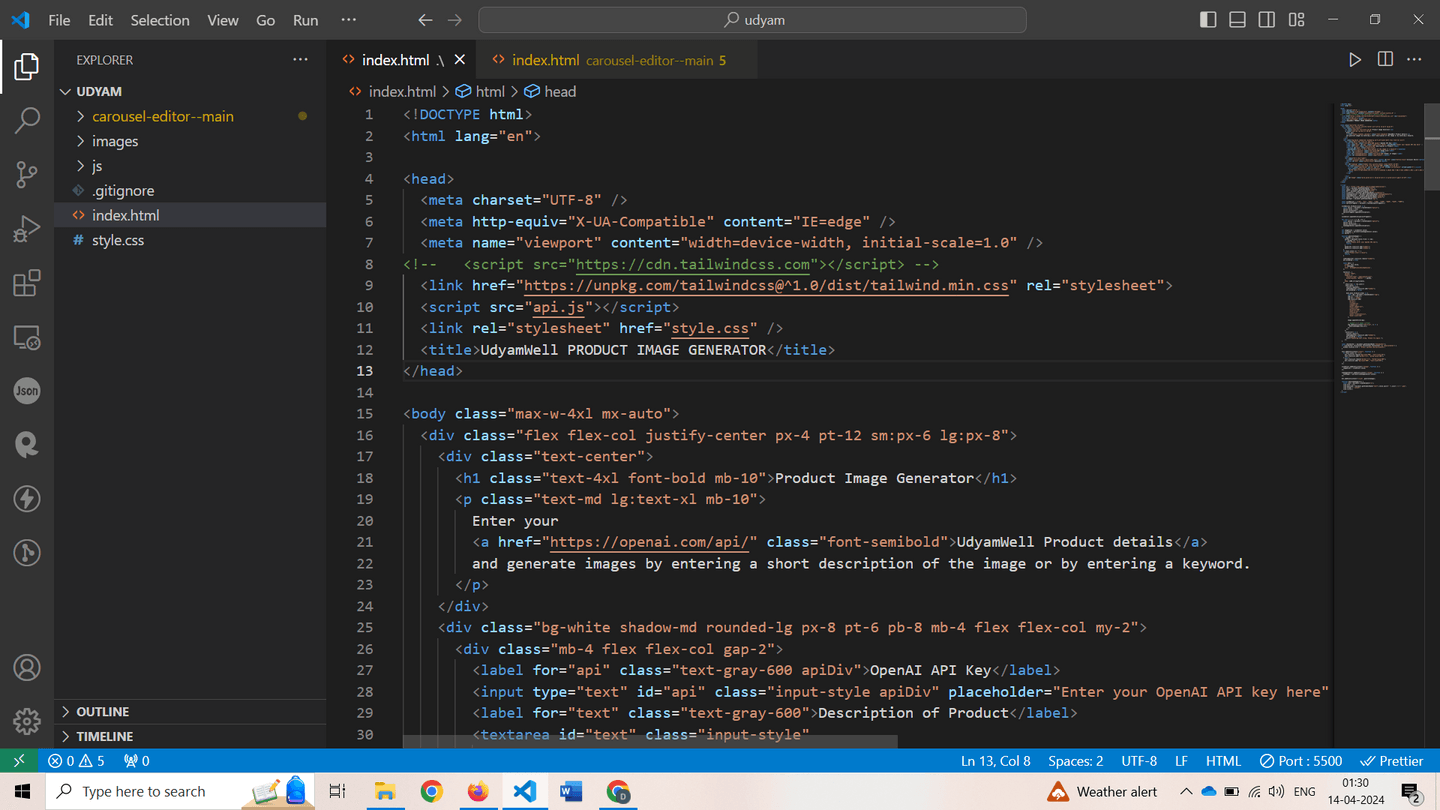Change indentation via Spaces: 2
1440x810 pixels.
click(1076, 761)
